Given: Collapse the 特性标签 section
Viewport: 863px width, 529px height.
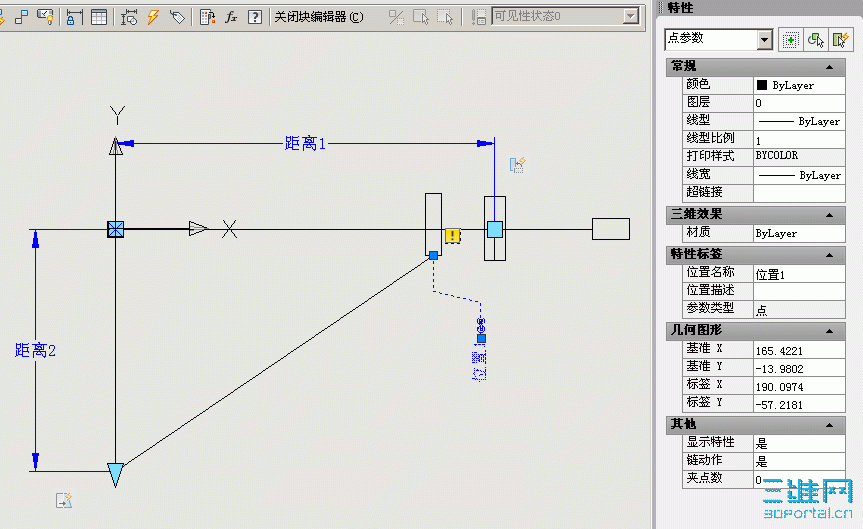Looking at the screenshot, I should [x=829, y=255].
